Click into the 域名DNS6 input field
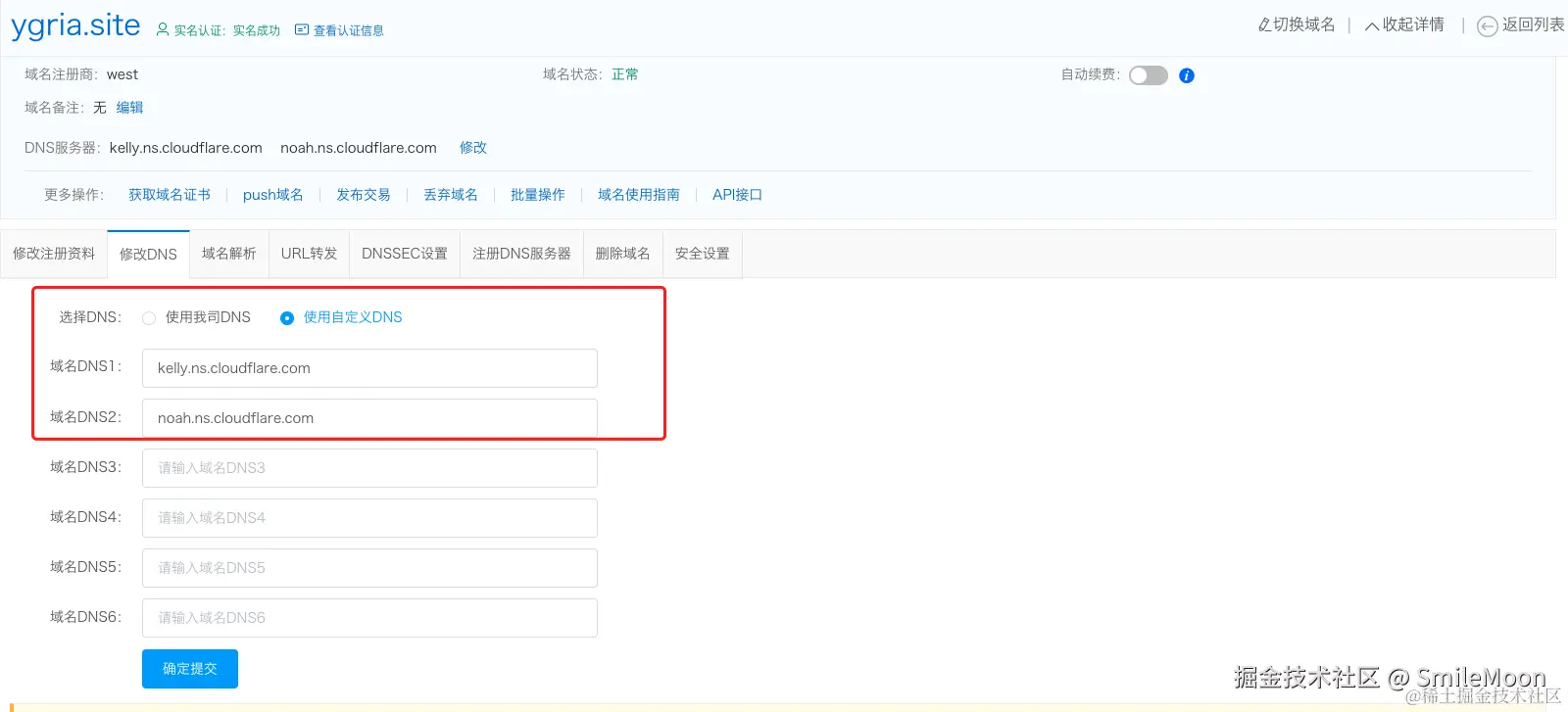1568x712 pixels. (x=369, y=618)
